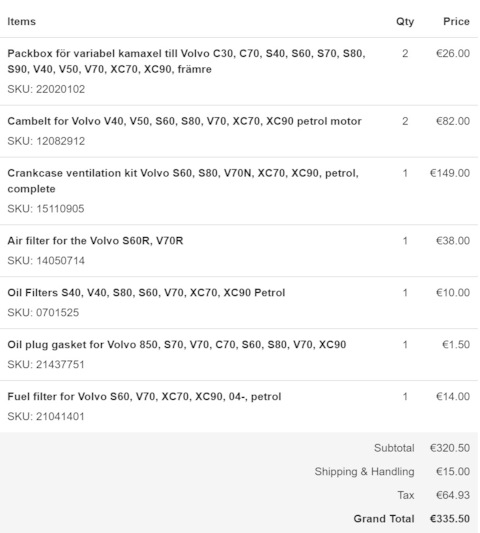This screenshot has height=533, width=480.
Task: Open the Cambelt for Volvo V40 product name
Action: [x=184, y=121]
